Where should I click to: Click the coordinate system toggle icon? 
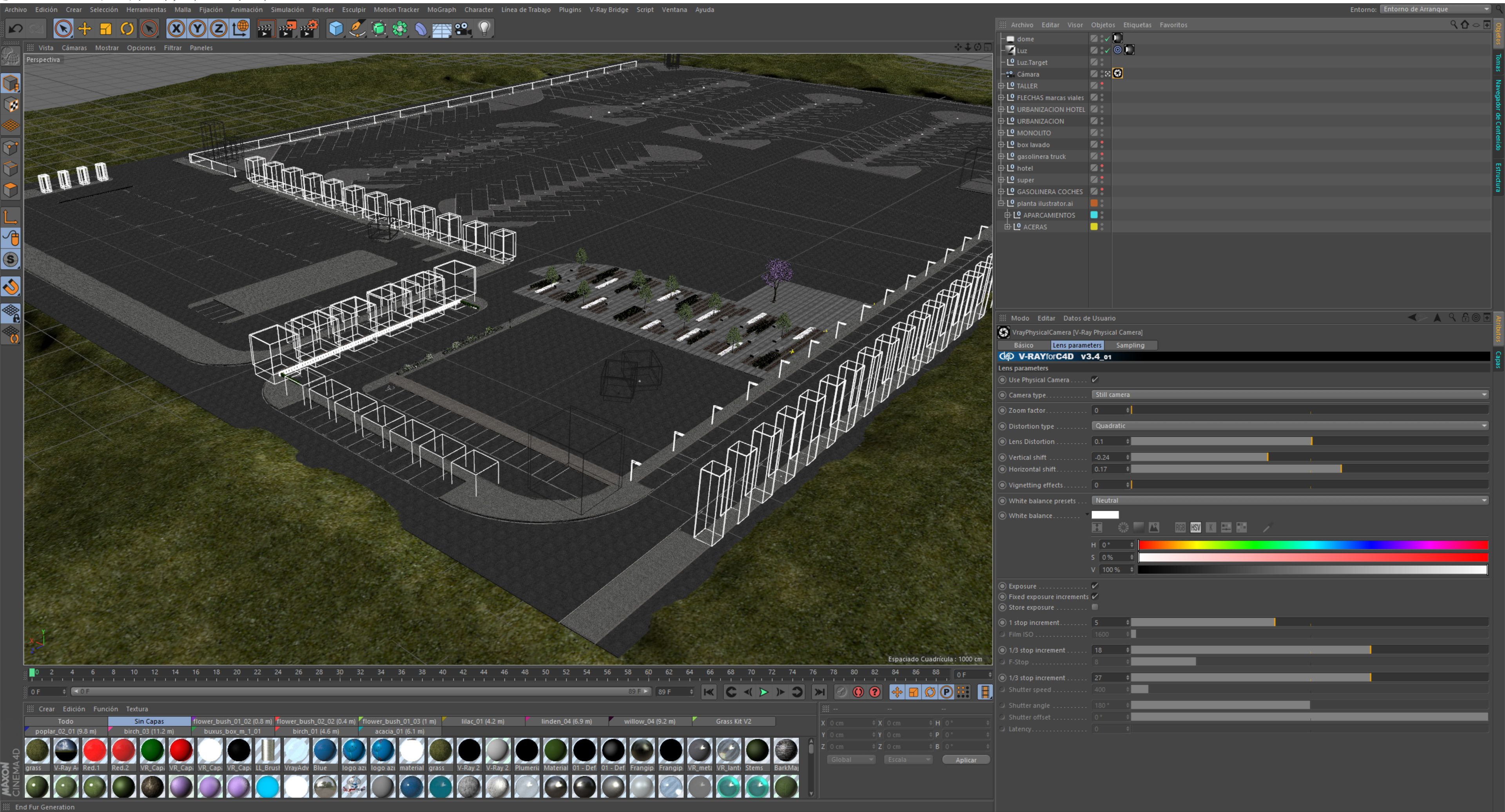tap(240, 28)
